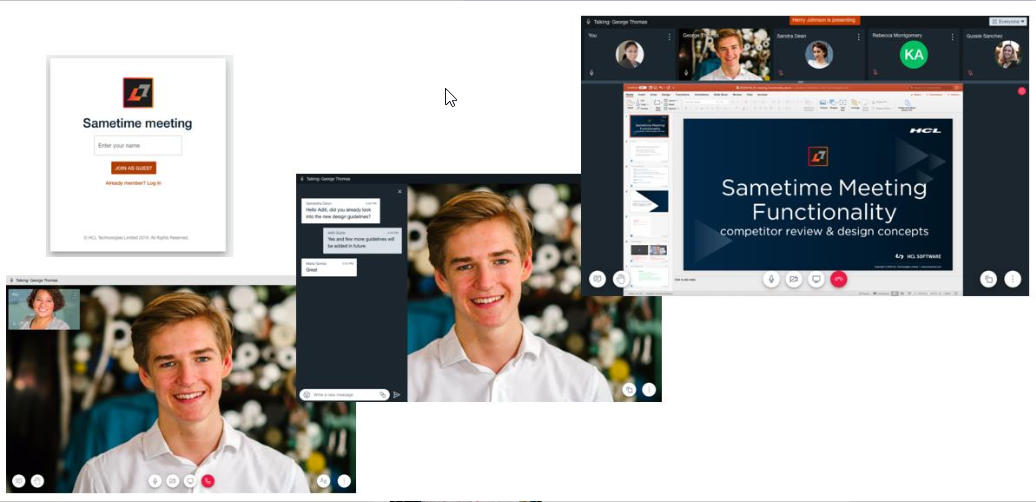Open layout icon in chat video window
The width and height of the screenshot is (1036, 502).
[x=629, y=390]
